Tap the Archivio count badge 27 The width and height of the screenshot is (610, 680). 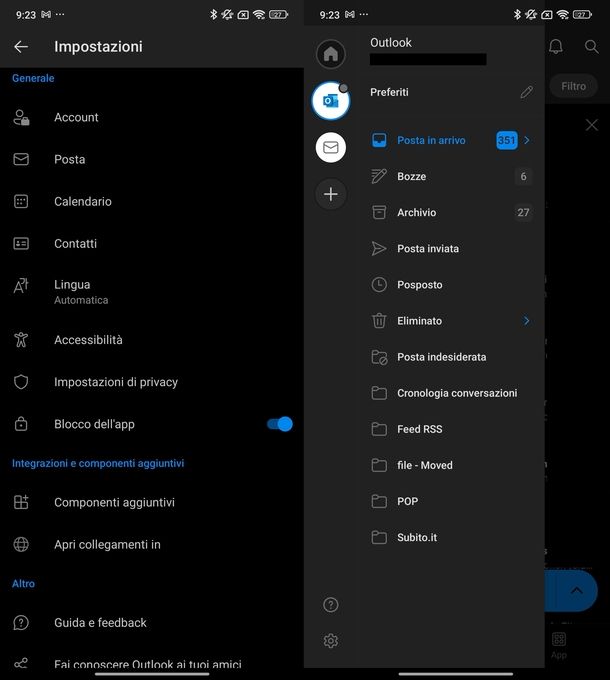click(523, 212)
